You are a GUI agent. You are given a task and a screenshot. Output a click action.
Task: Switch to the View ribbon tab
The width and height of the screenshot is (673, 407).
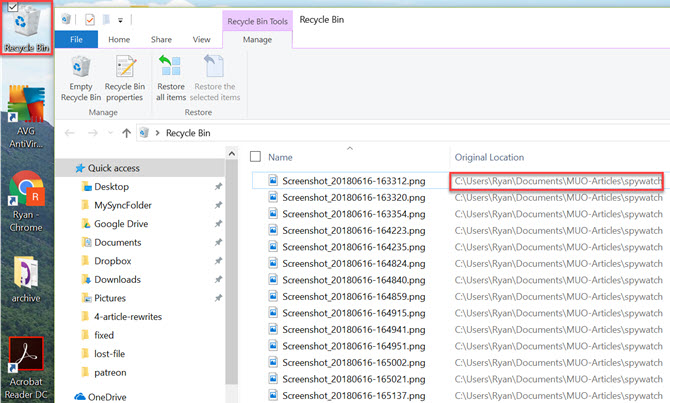[201, 39]
